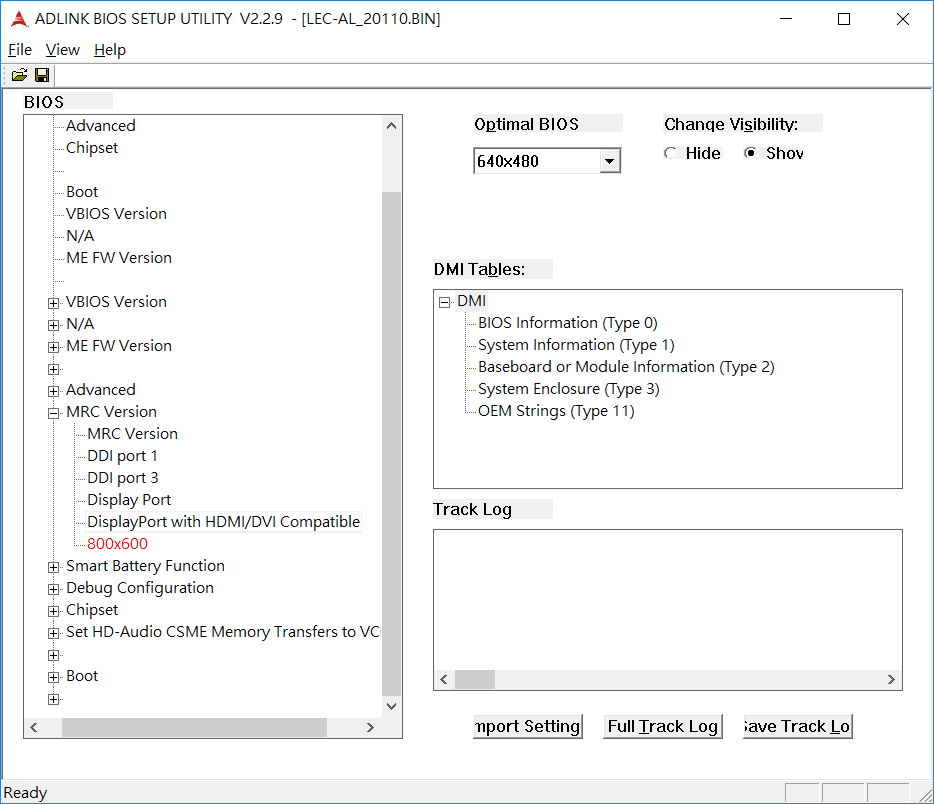Open the Help menu

pyautogui.click(x=110, y=50)
